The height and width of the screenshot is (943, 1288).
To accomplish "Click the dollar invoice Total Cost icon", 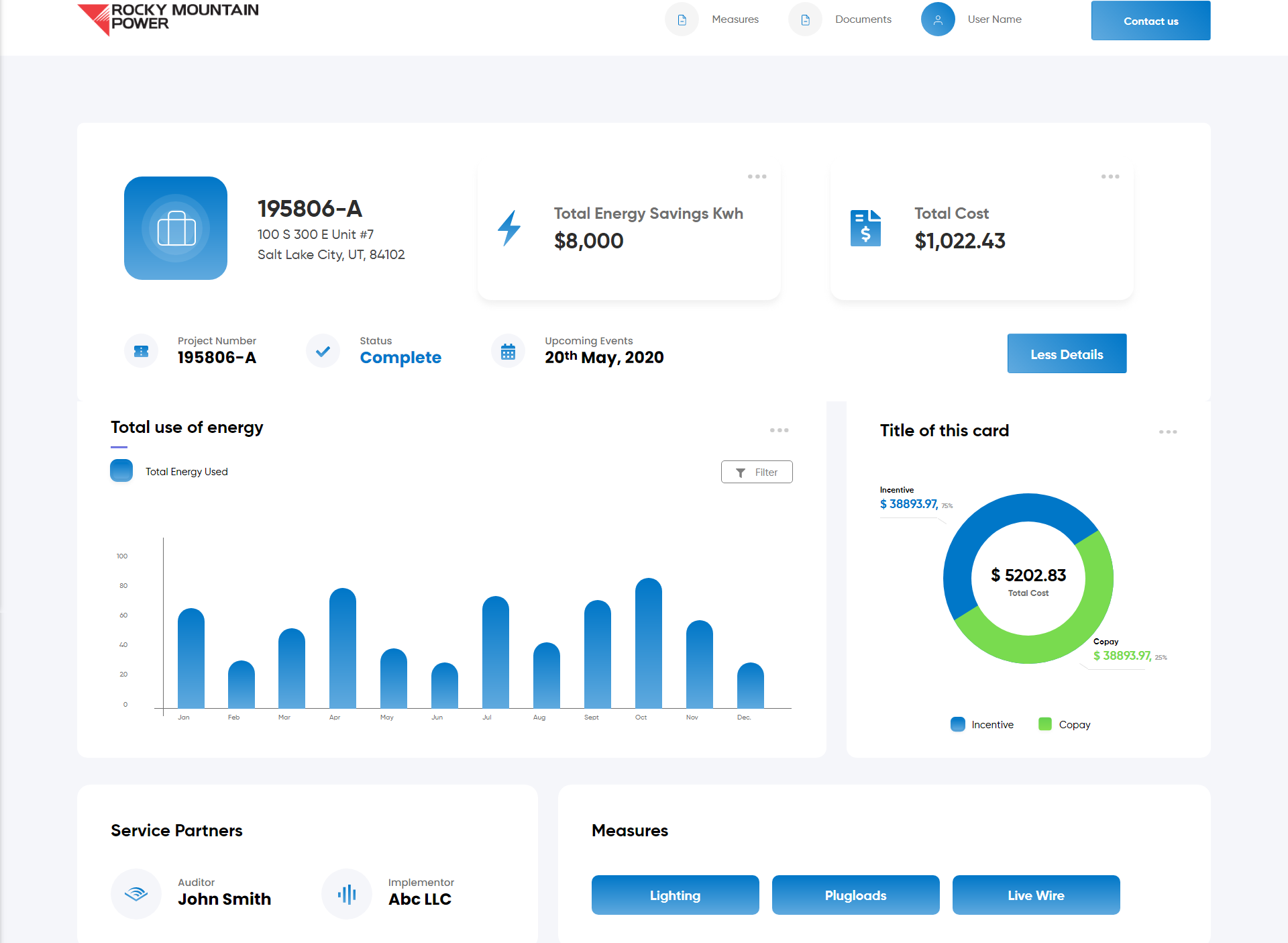I will (x=865, y=228).
